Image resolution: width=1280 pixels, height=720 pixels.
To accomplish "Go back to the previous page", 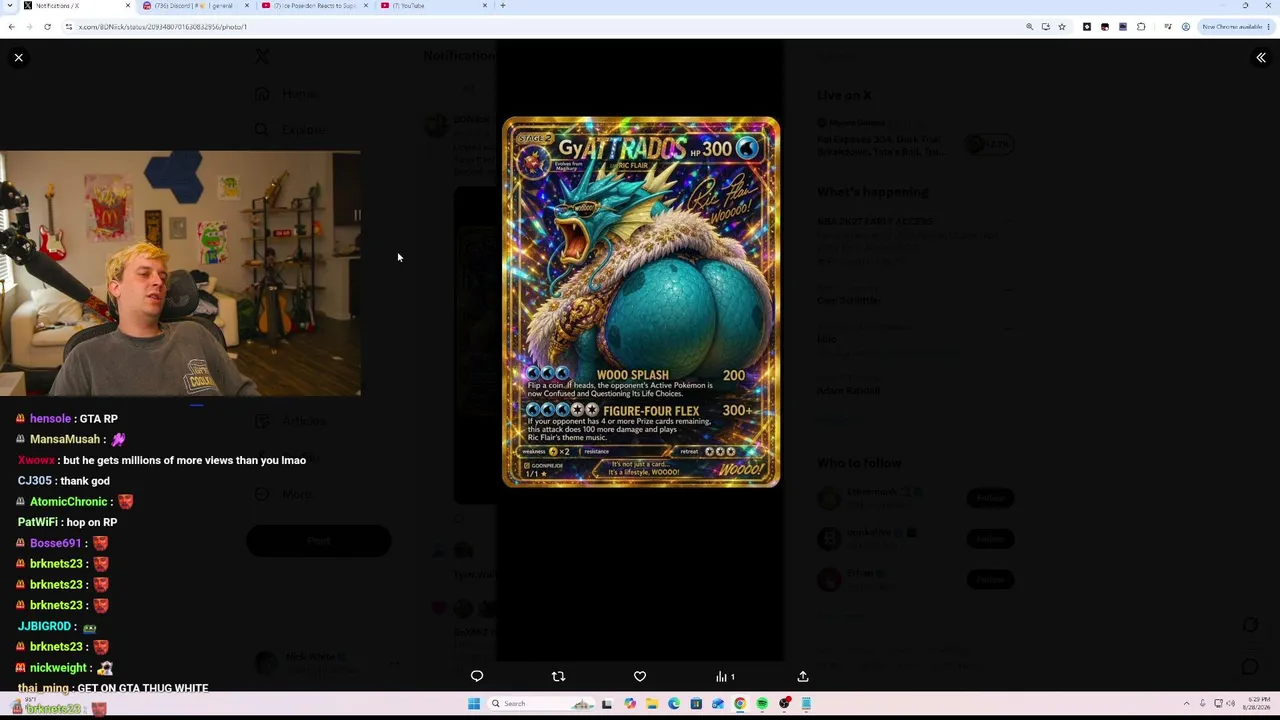I will pyautogui.click(x=11, y=27).
